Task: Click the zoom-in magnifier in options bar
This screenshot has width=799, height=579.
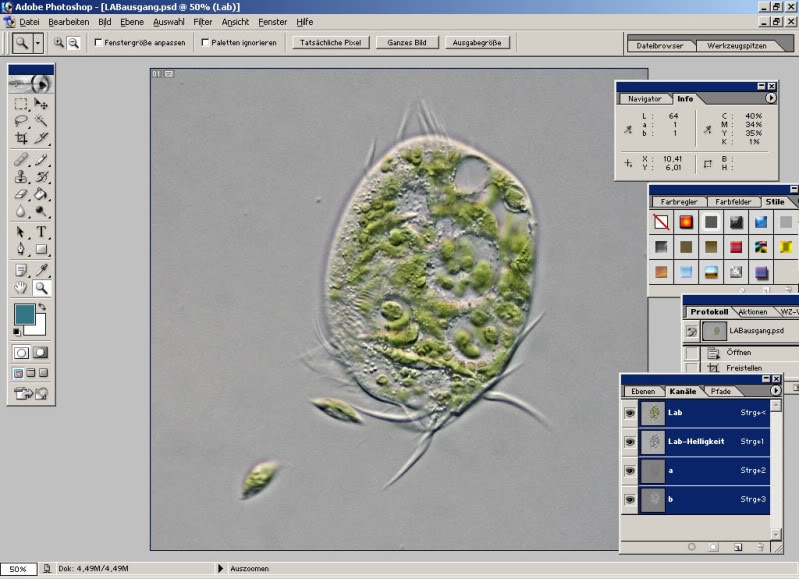Action: click(x=59, y=43)
